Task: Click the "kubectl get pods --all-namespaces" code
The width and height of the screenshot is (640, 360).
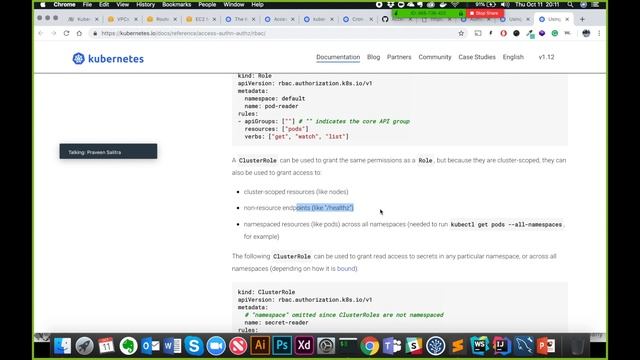Action: [506, 224]
